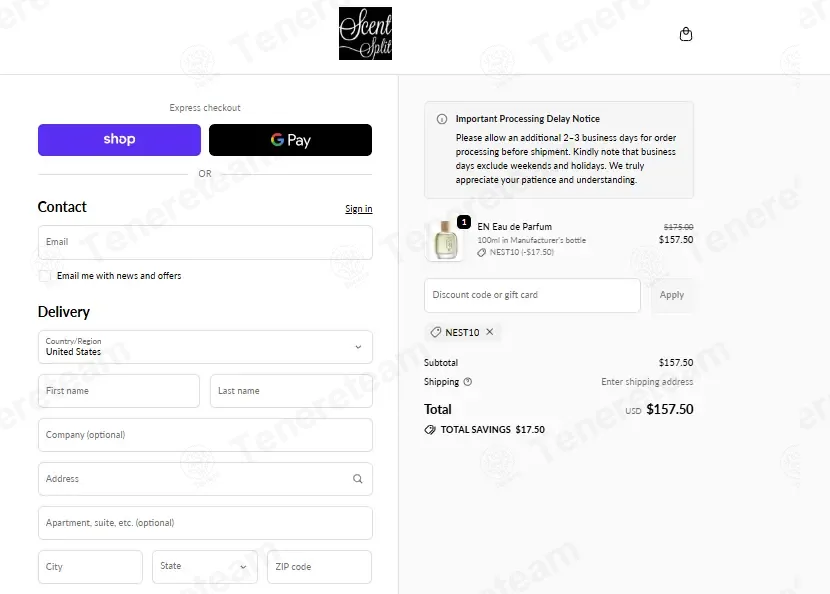Screen dimensions: 830x594
Task: Open the shopping bag cart icon
Action: pos(685,34)
